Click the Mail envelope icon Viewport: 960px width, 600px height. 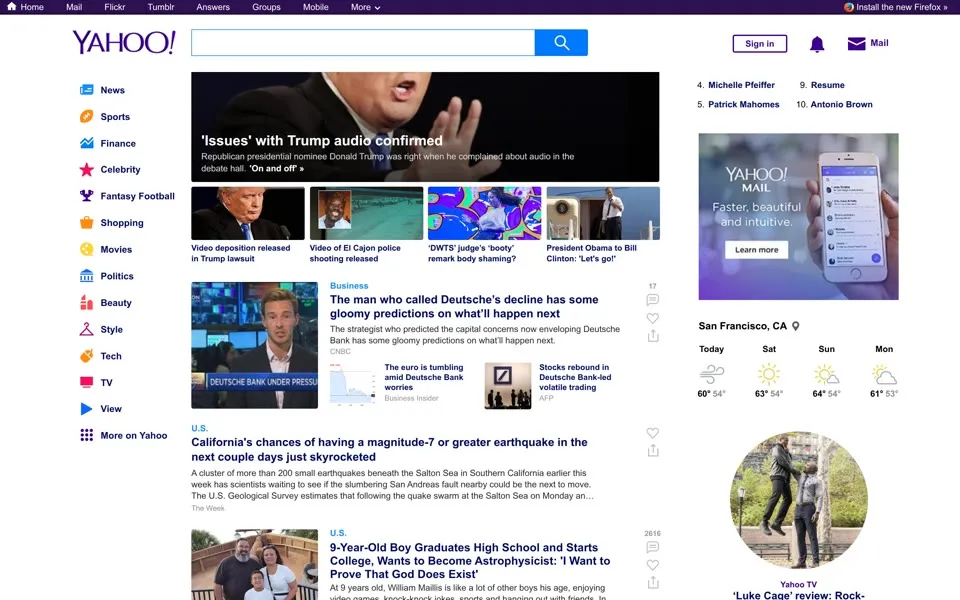tap(856, 43)
